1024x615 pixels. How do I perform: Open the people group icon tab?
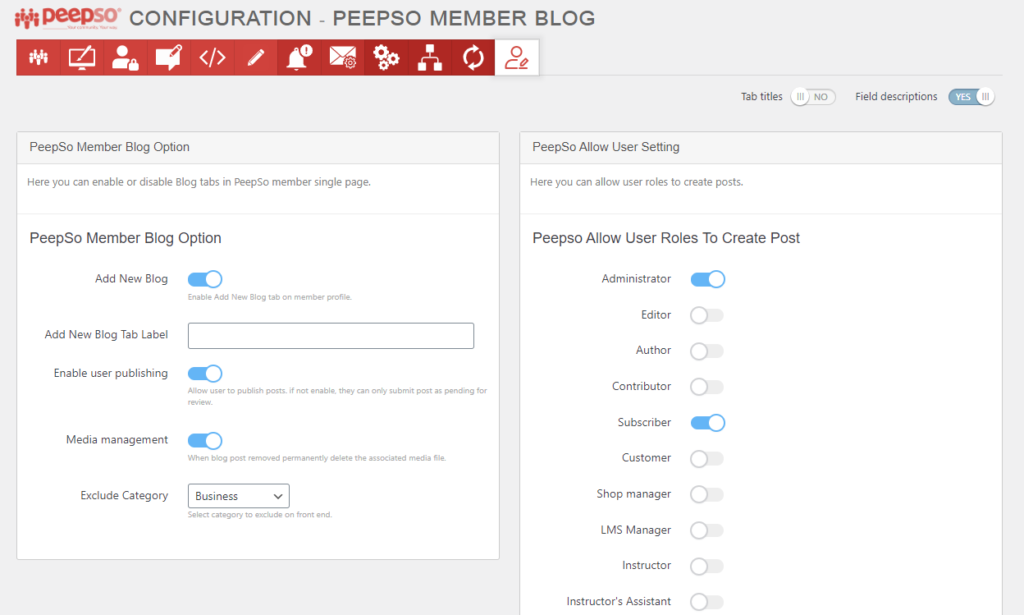click(38, 58)
